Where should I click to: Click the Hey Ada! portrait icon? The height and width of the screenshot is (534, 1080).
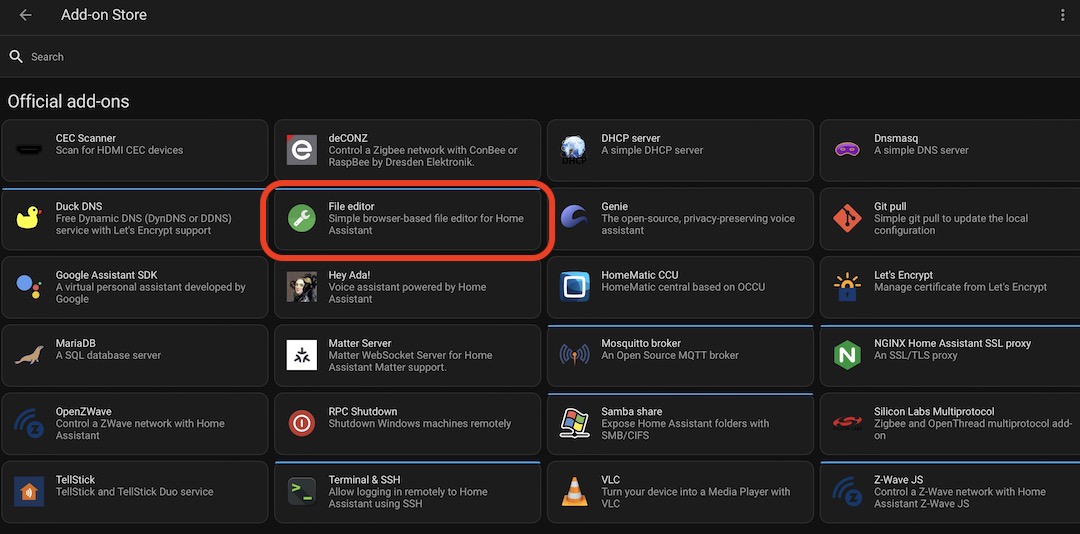(302, 287)
